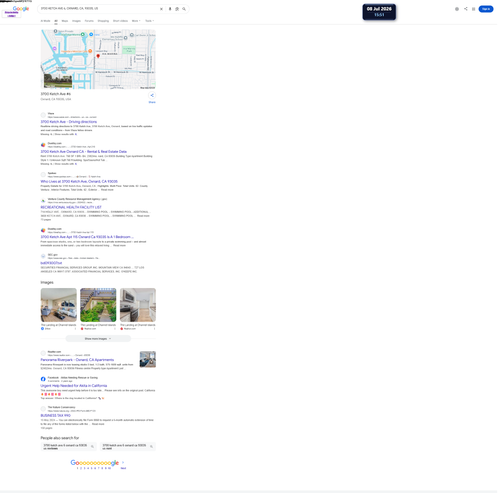Switch to the Maps tab
Viewport: 500px width, 493px height.
tap(65, 21)
